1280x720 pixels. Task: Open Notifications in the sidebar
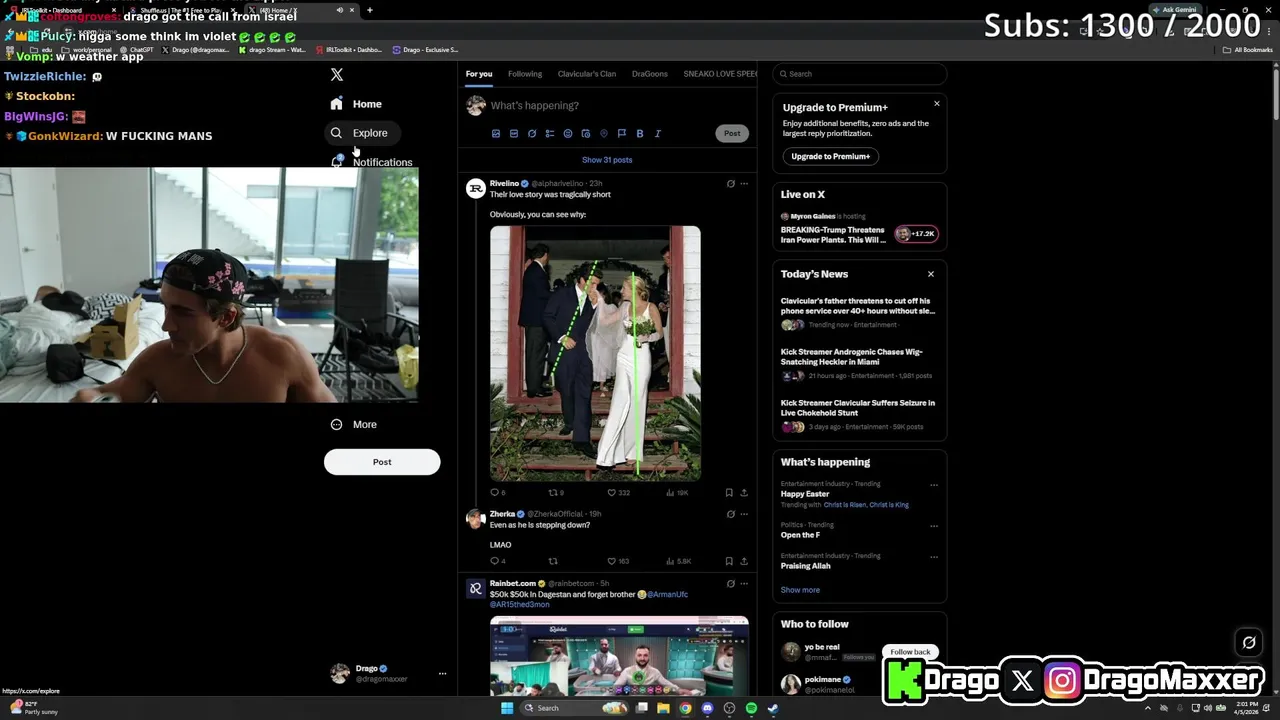click(x=371, y=161)
